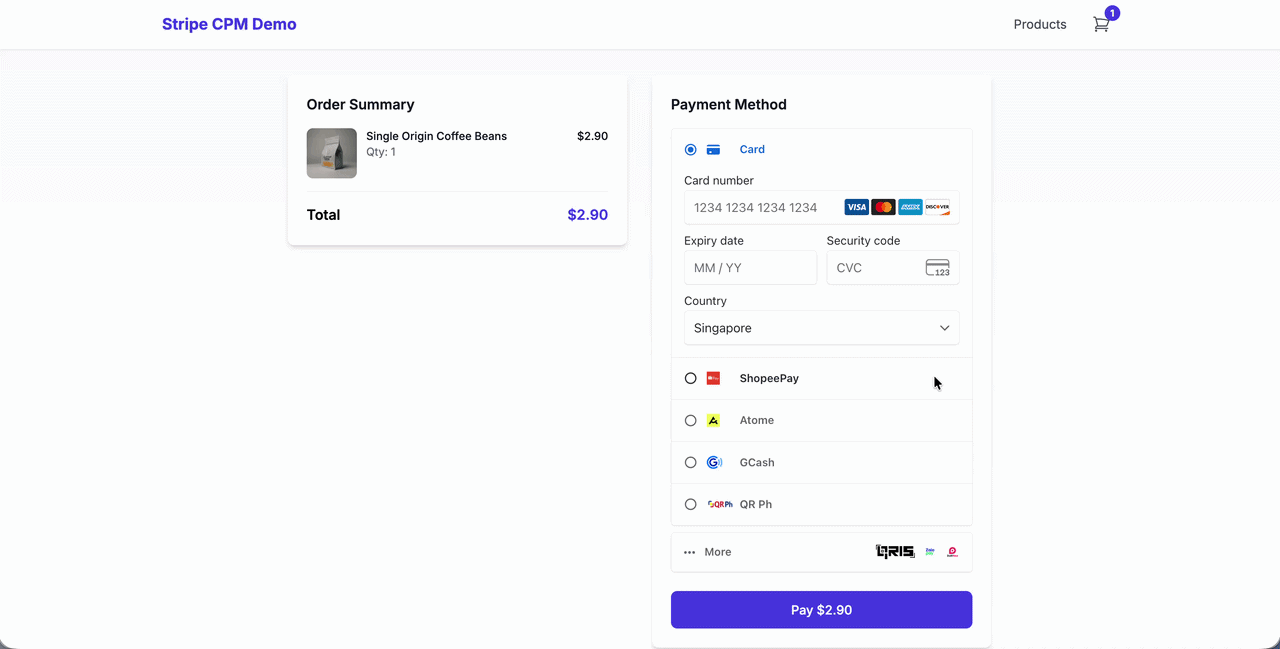Select Atome as payment method

[x=690, y=420]
